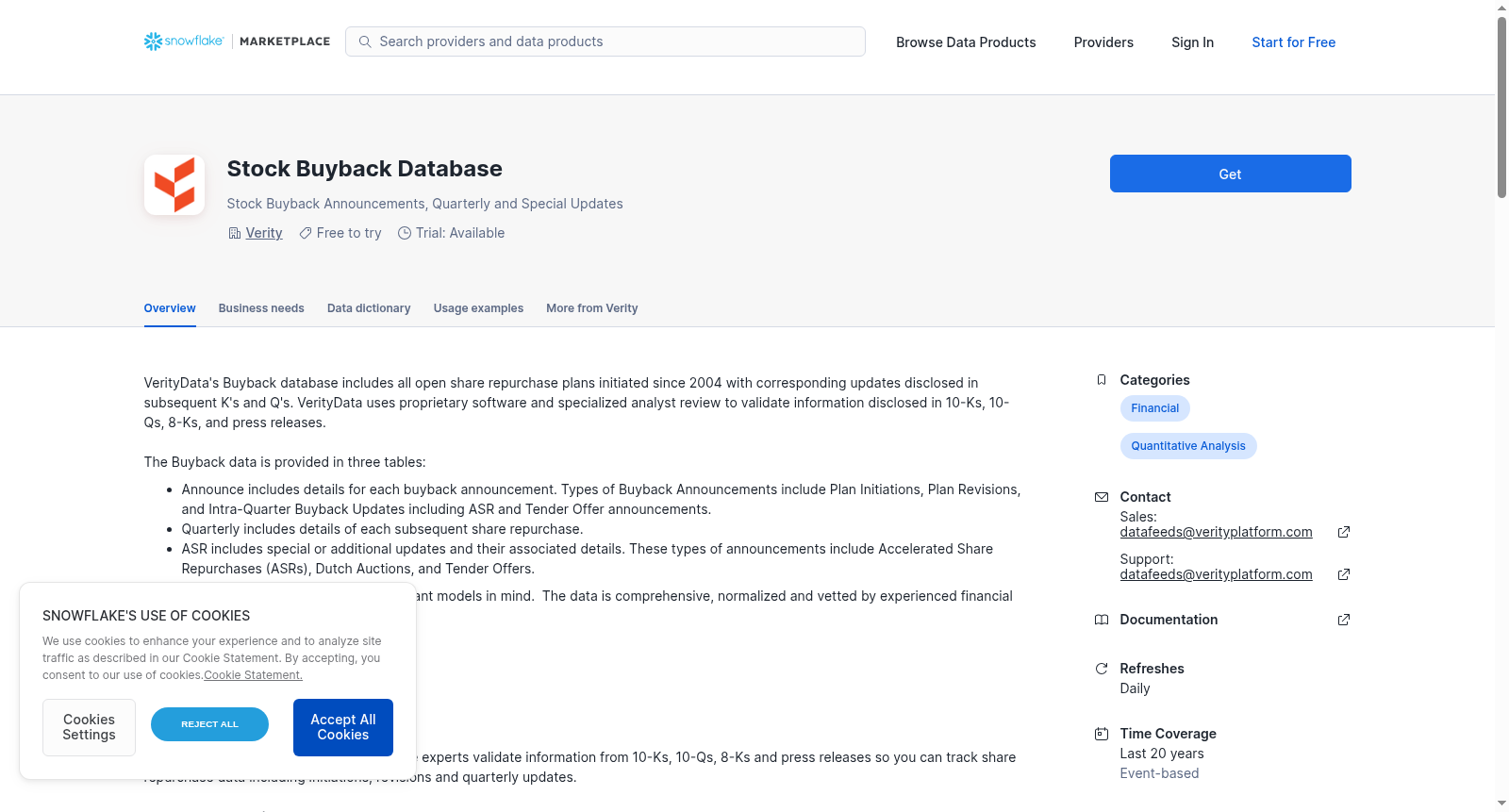Viewport: 1509px width, 812px height.
Task: Click the search providers and data products field
Action: [605, 41]
